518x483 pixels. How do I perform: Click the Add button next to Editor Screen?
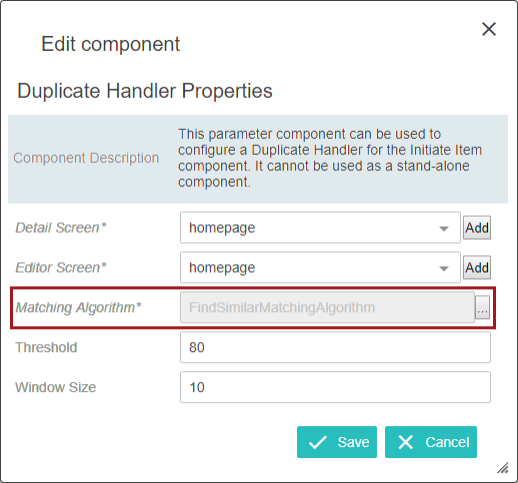coord(477,267)
